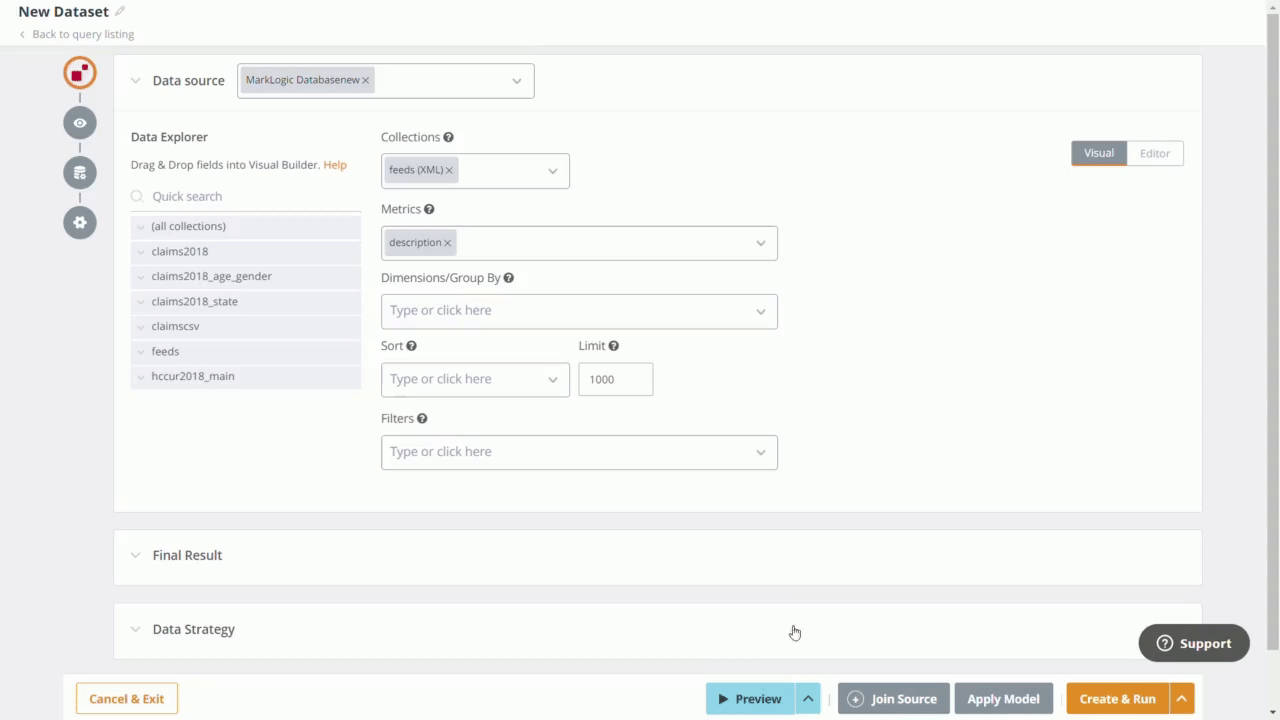Click the Create & Run button
The height and width of the screenshot is (720, 1280).
point(1117,699)
